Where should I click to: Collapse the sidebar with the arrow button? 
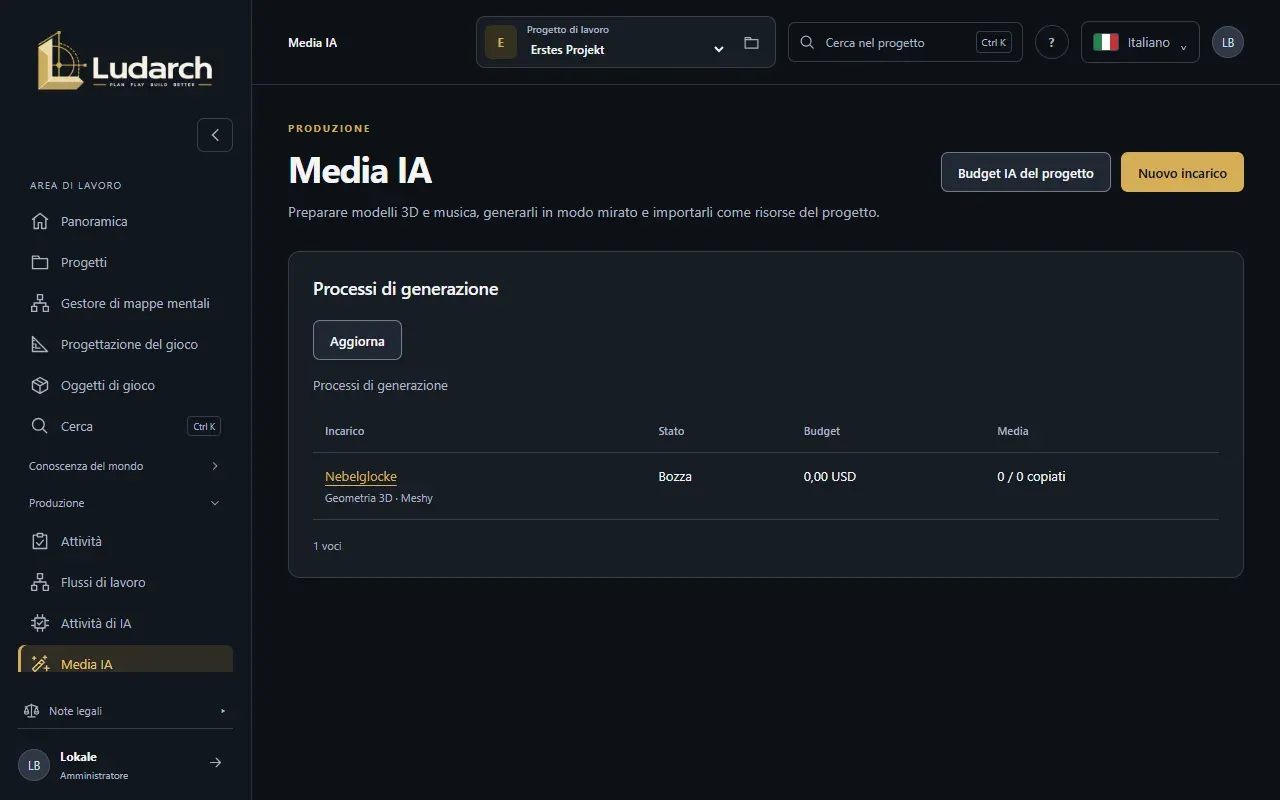(215, 135)
